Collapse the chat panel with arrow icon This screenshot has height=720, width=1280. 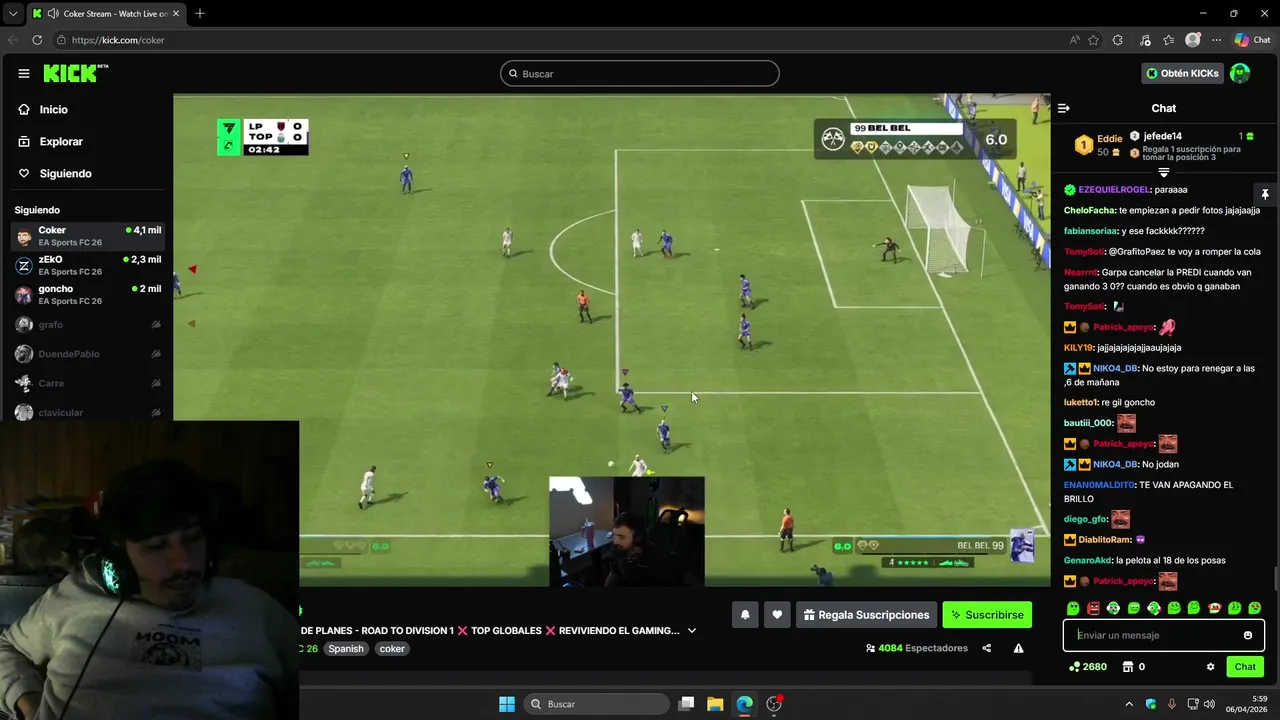[x=1064, y=108]
